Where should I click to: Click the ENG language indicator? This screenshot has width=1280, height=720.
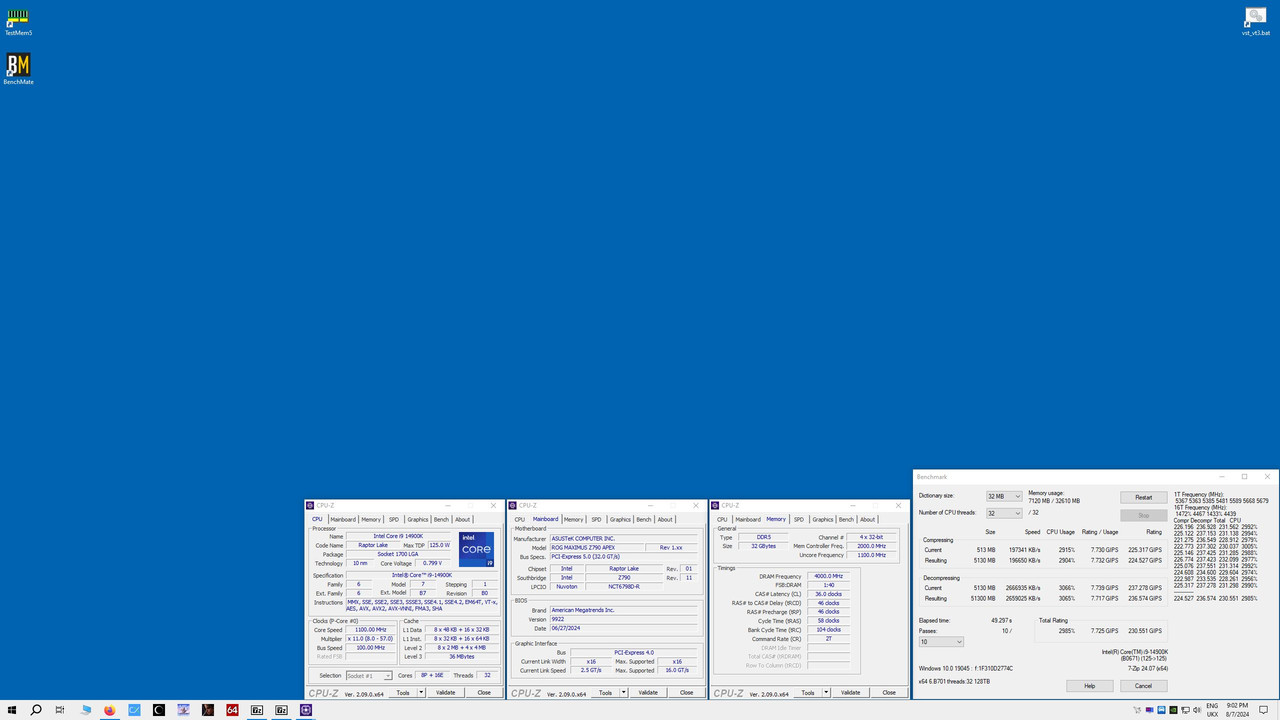click(1213, 706)
